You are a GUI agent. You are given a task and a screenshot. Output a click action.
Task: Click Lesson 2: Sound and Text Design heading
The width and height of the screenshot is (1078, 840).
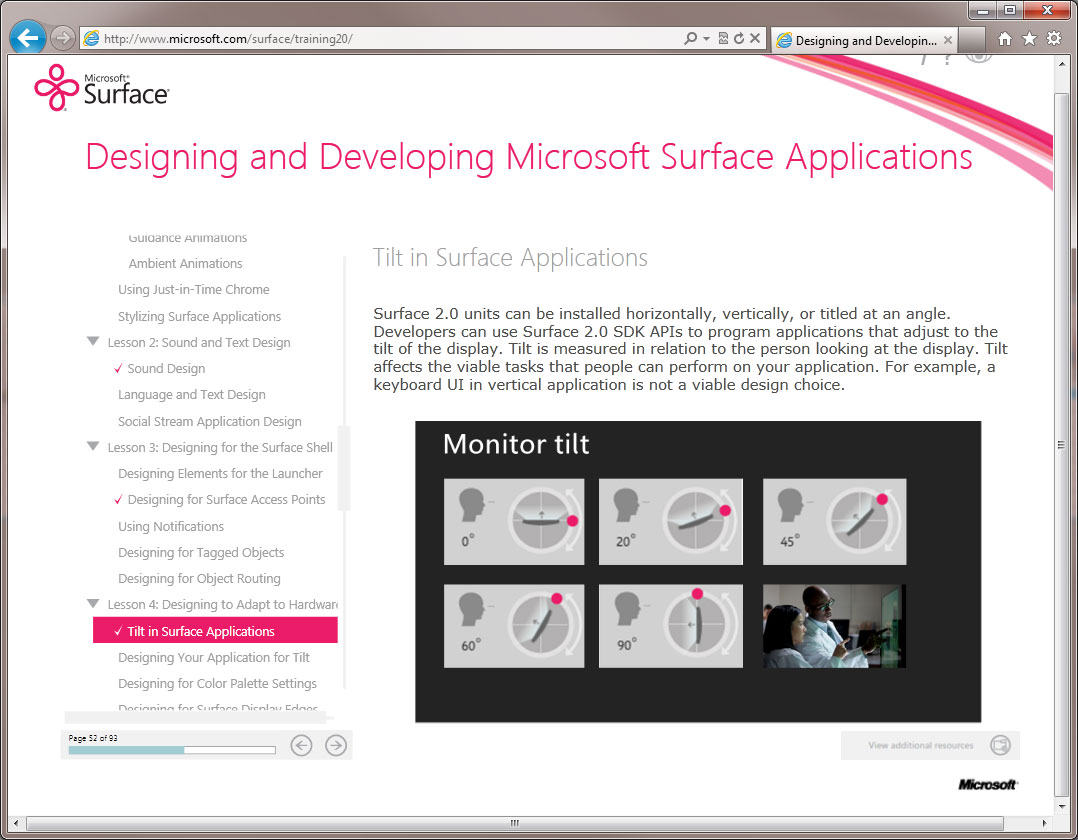tap(199, 342)
